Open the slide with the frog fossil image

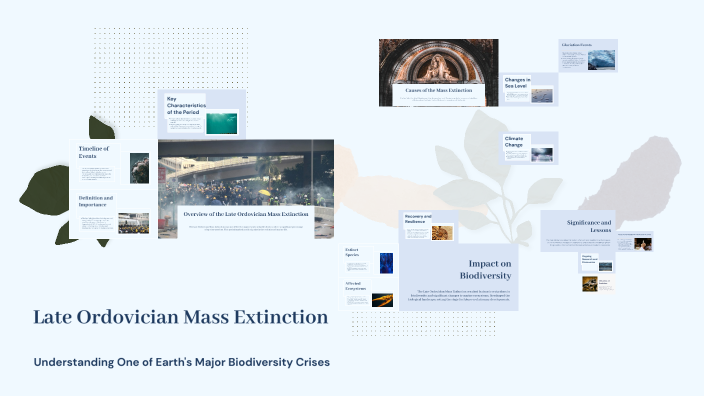598,284
